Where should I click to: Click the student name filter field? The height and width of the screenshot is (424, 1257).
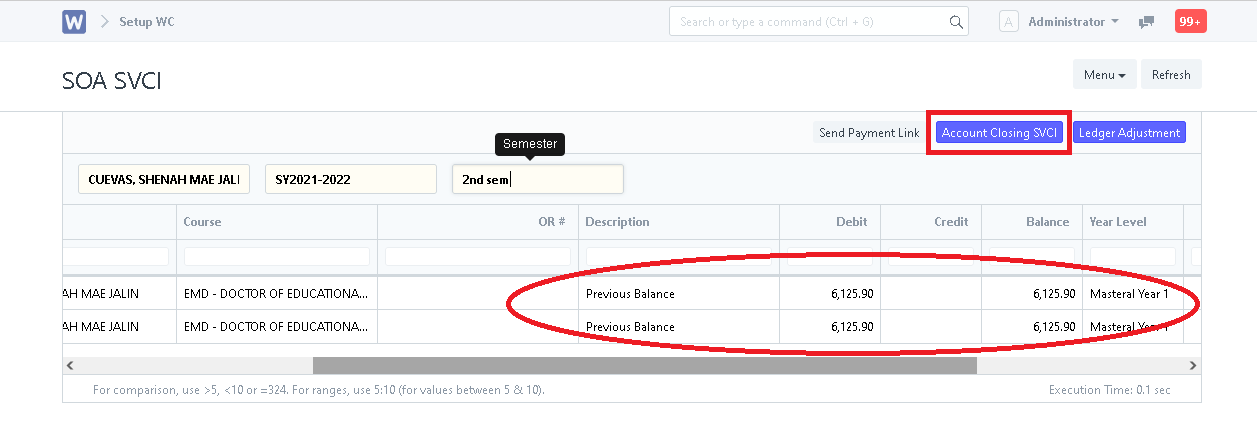pos(164,180)
